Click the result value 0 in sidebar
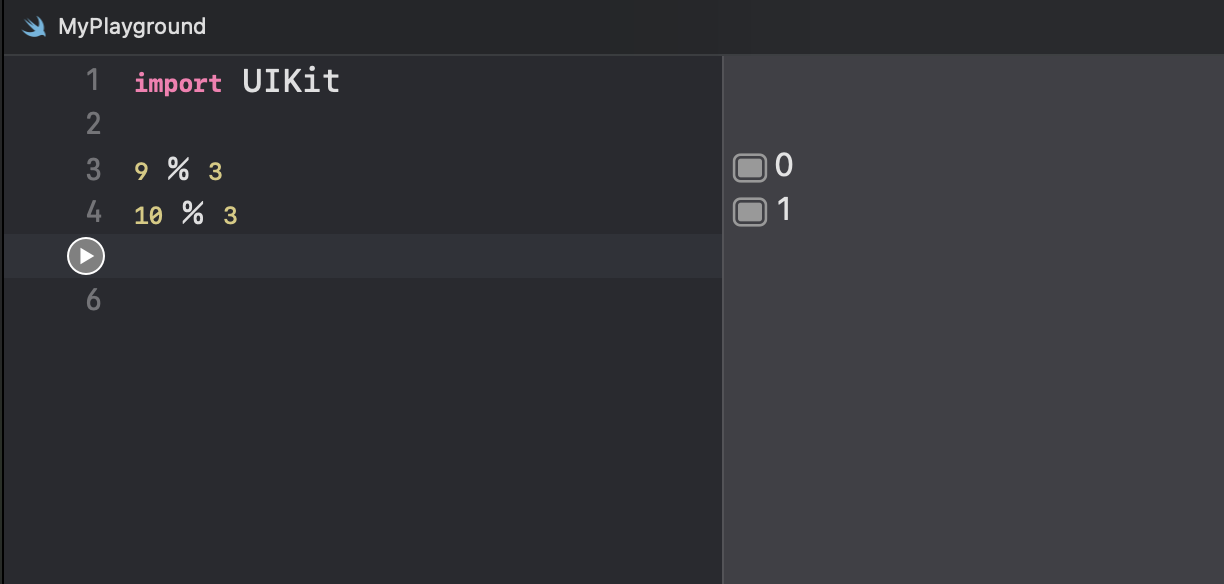 tap(784, 166)
